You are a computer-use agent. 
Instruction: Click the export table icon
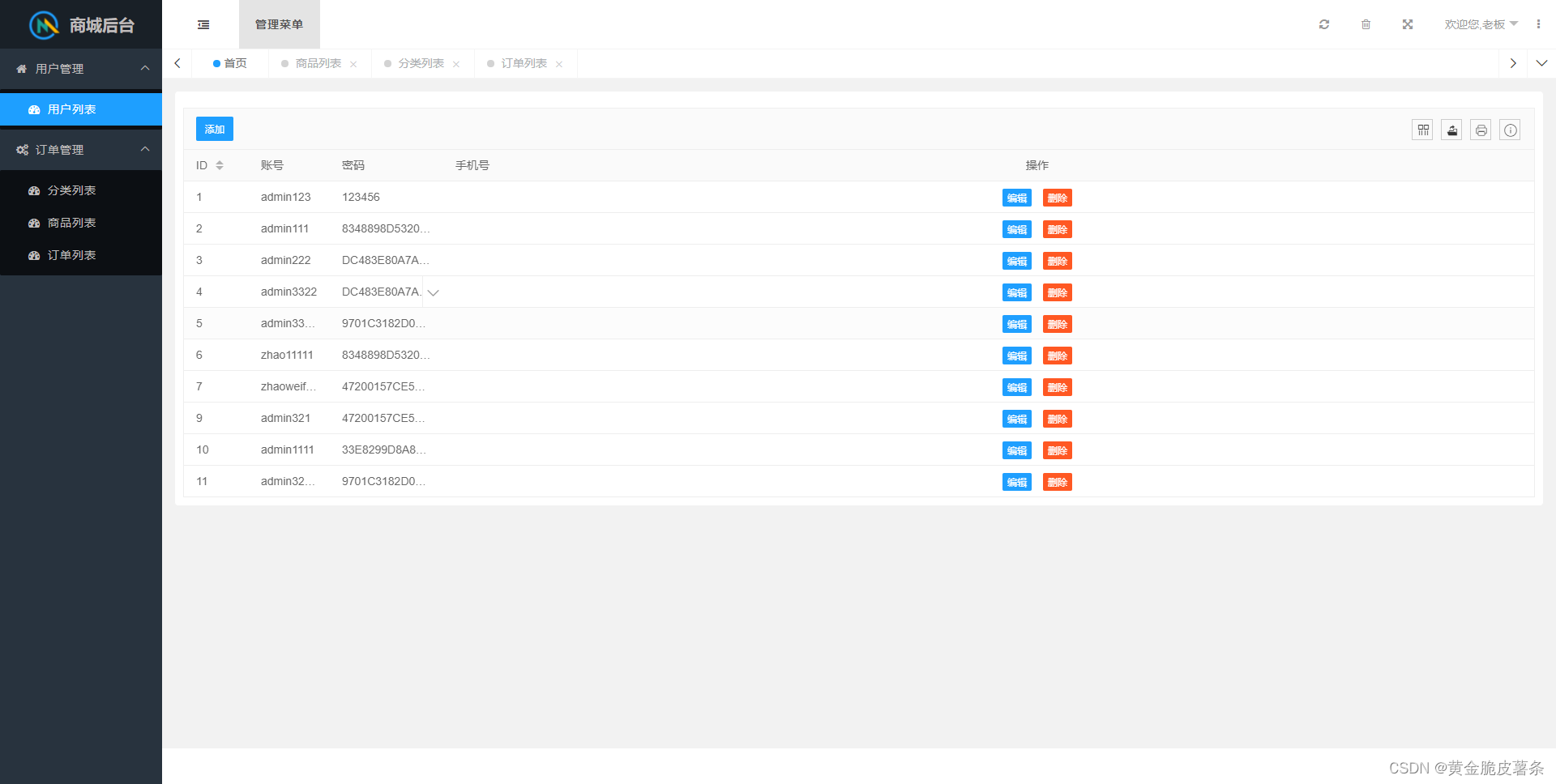[1452, 130]
